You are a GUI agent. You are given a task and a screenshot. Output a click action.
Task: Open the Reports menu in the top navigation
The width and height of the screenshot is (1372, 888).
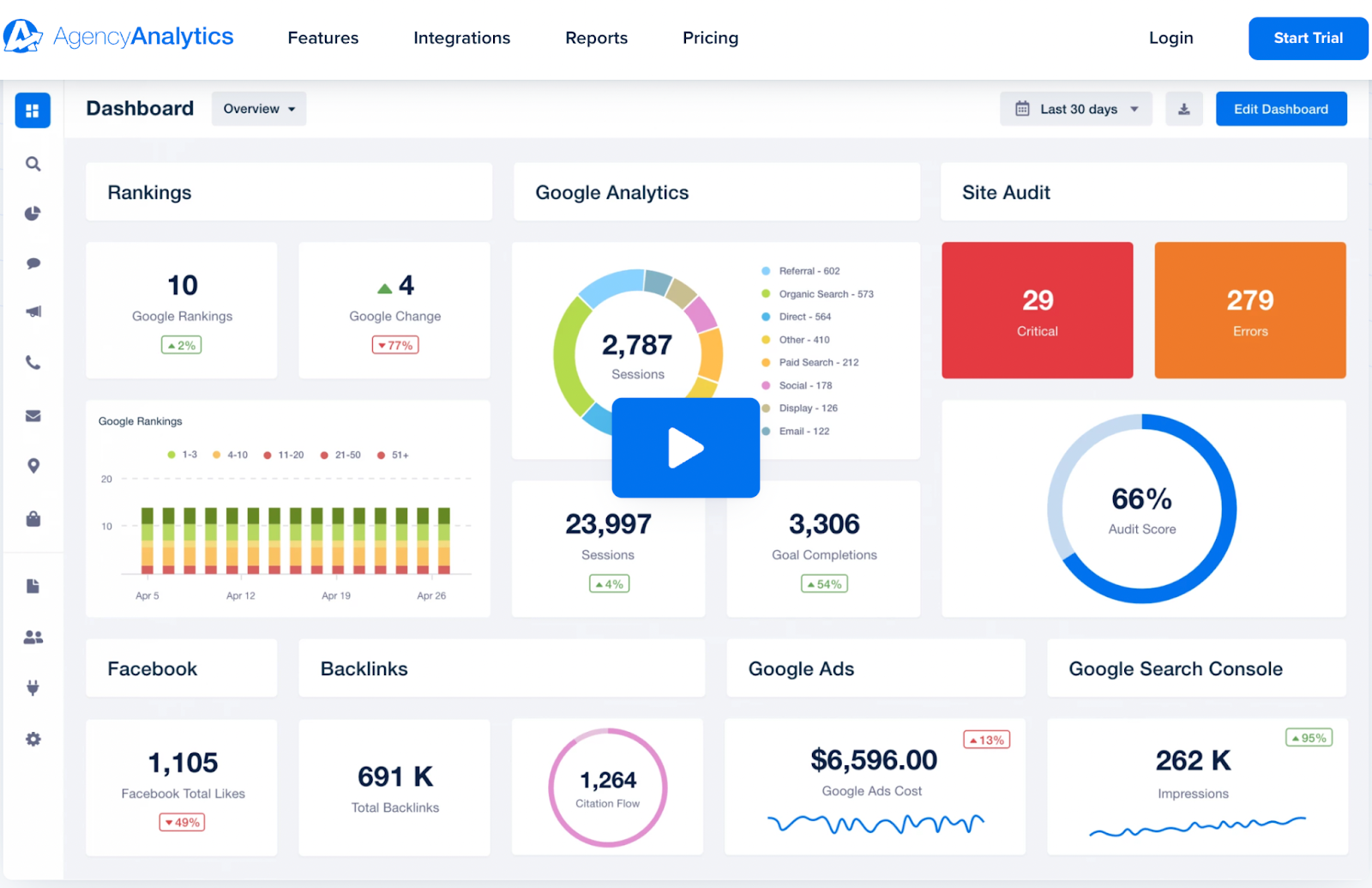pyautogui.click(x=596, y=38)
